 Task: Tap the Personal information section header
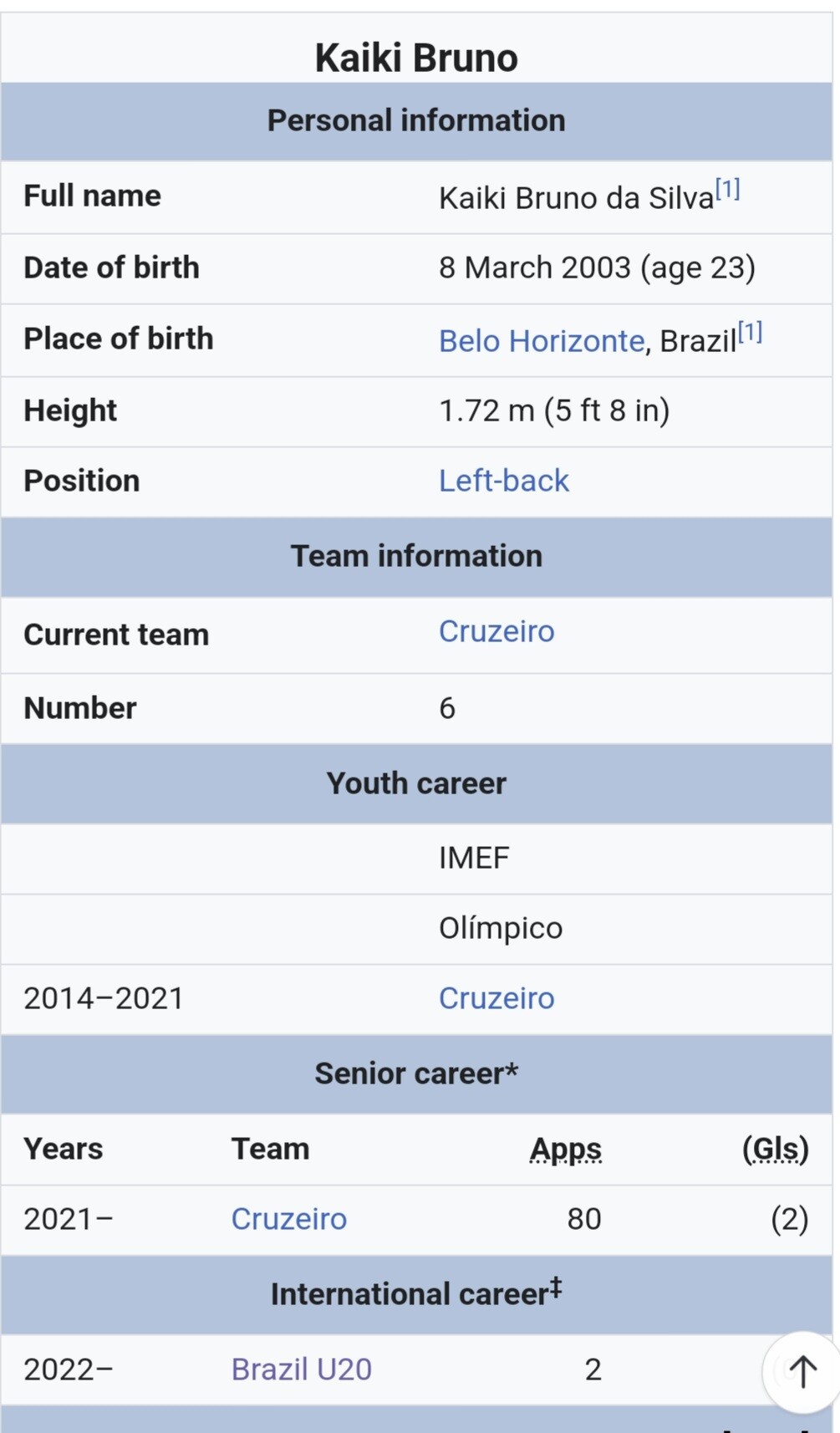(x=416, y=120)
